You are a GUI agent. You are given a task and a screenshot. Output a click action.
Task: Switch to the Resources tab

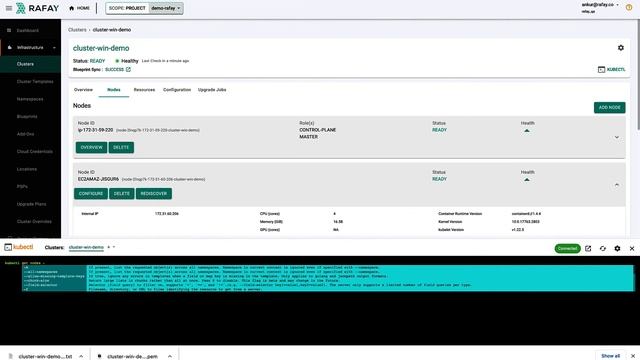pos(144,90)
